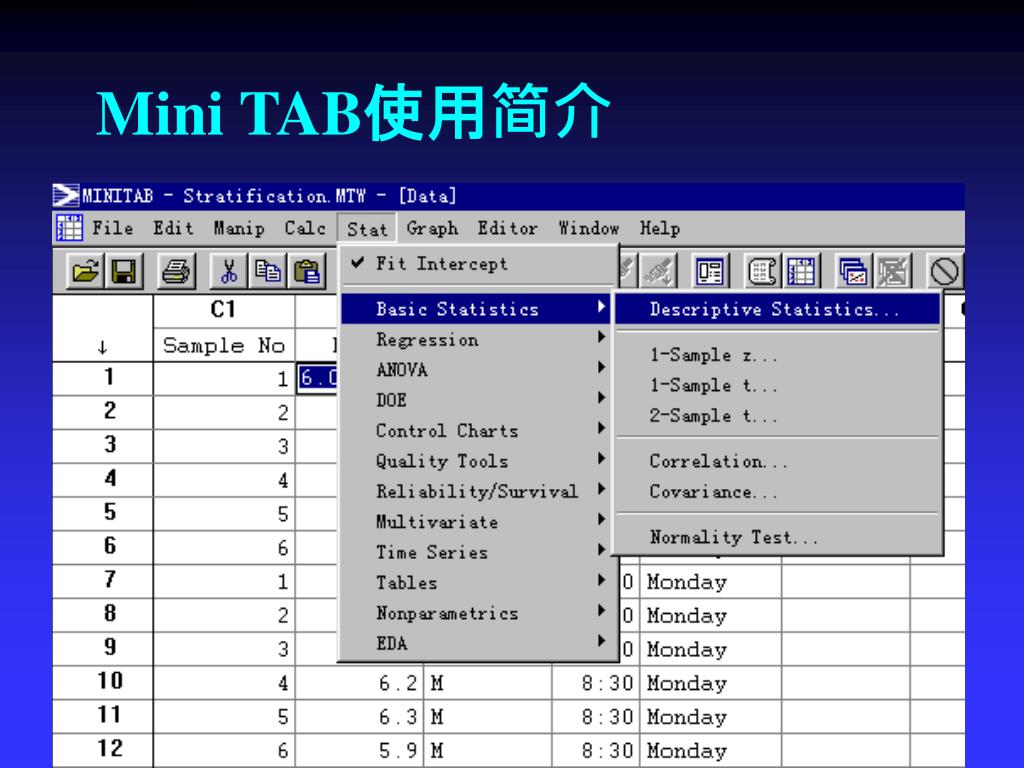Expand the Nonparametrics submenu

476,613
